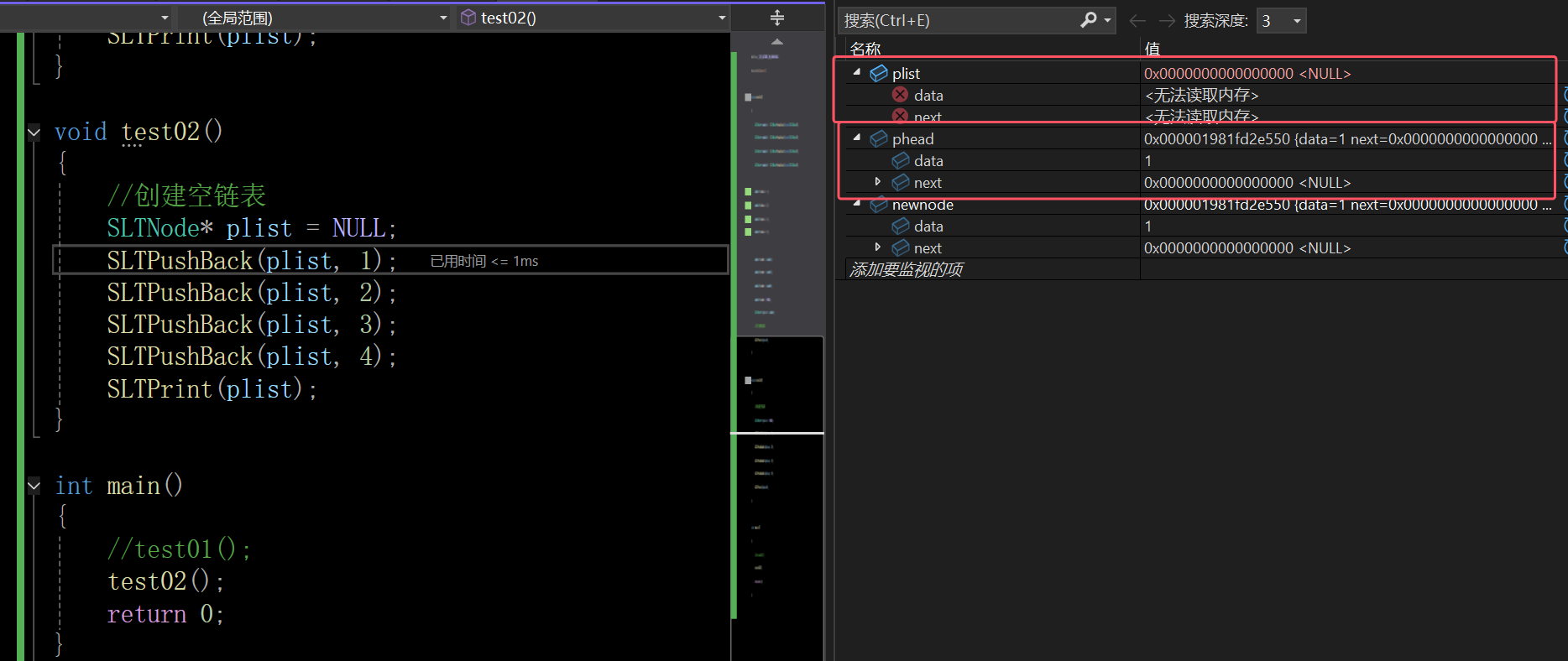Click the phead address value 0x000001981fd2e550
This screenshot has height=661, width=1568.
(1217, 139)
